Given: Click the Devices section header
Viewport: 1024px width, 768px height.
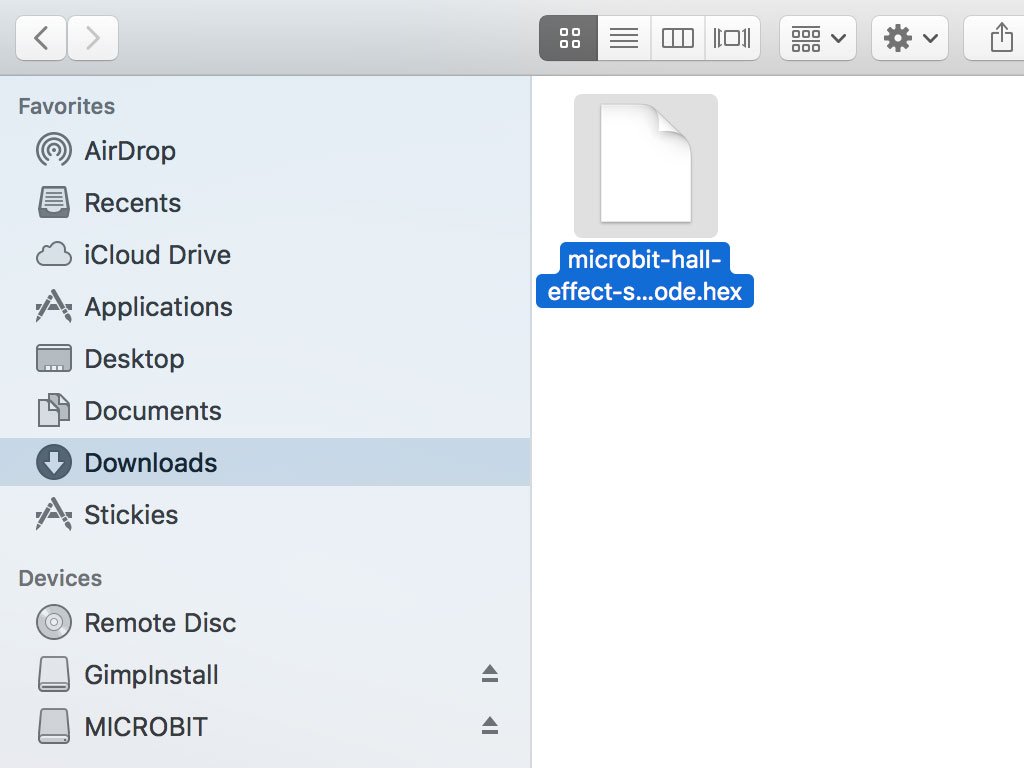Looking at the screenshot, I should point(60,578).
